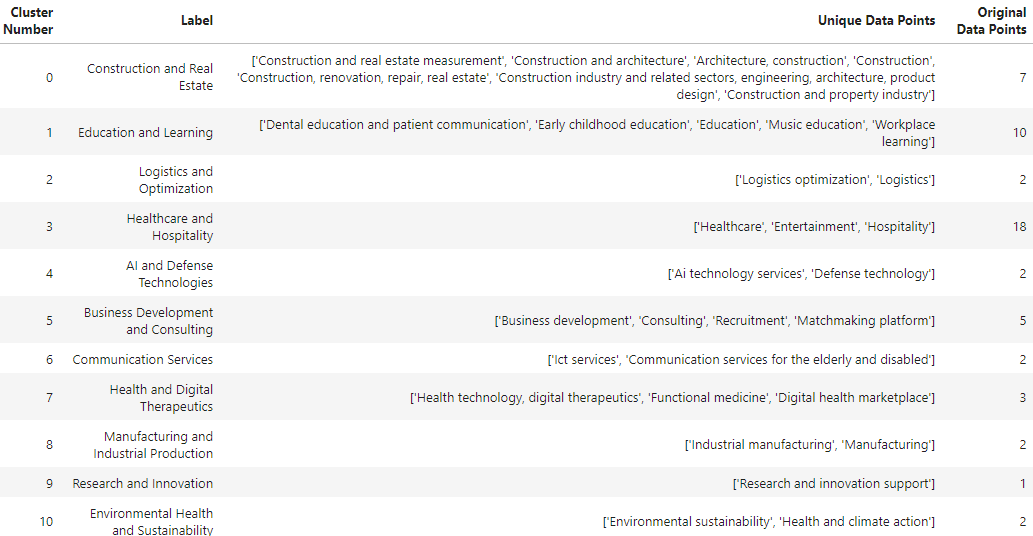Click the Unique Data Points column header
This screenshot has height=536, width=1033.
[x=876, y=21]
